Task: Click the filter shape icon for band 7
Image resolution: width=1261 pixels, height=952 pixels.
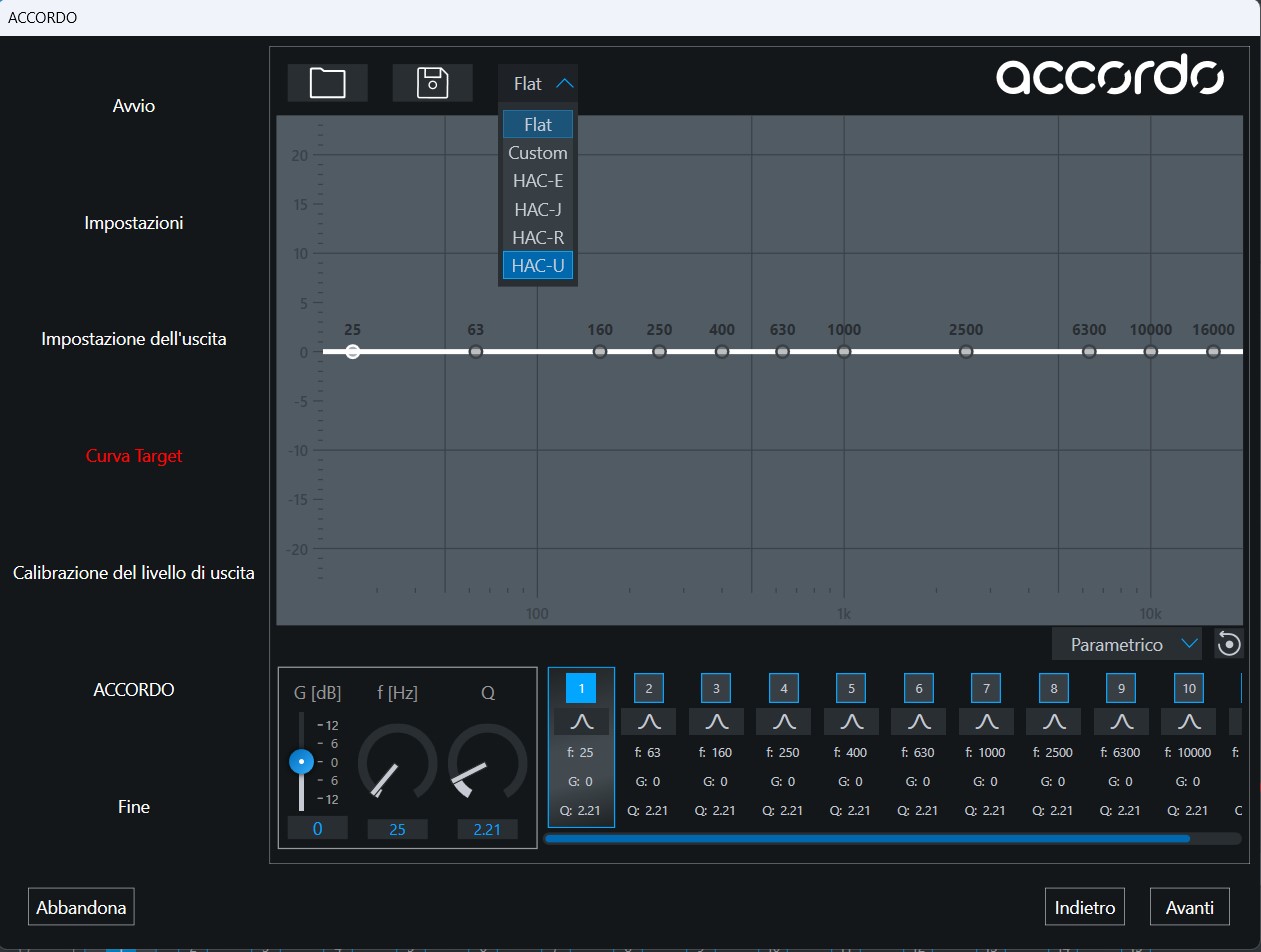Action: coord(986,721)
